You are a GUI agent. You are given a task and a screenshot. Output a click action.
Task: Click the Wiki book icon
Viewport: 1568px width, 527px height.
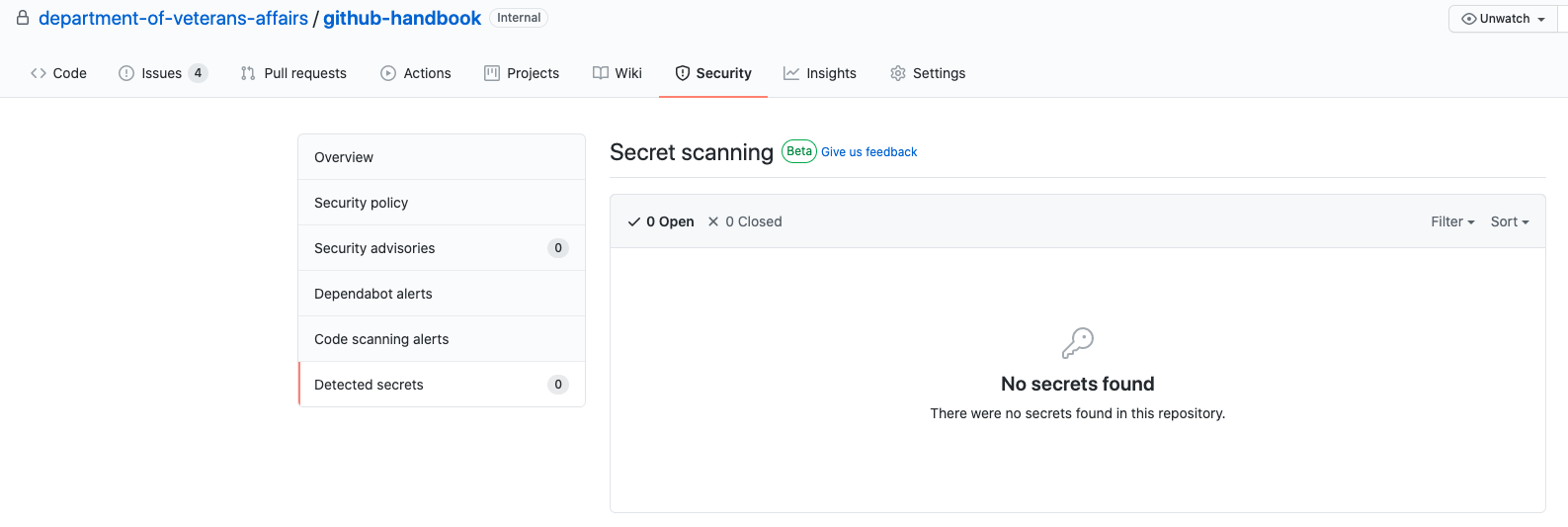pyautogui.click(x=601, y=73)
